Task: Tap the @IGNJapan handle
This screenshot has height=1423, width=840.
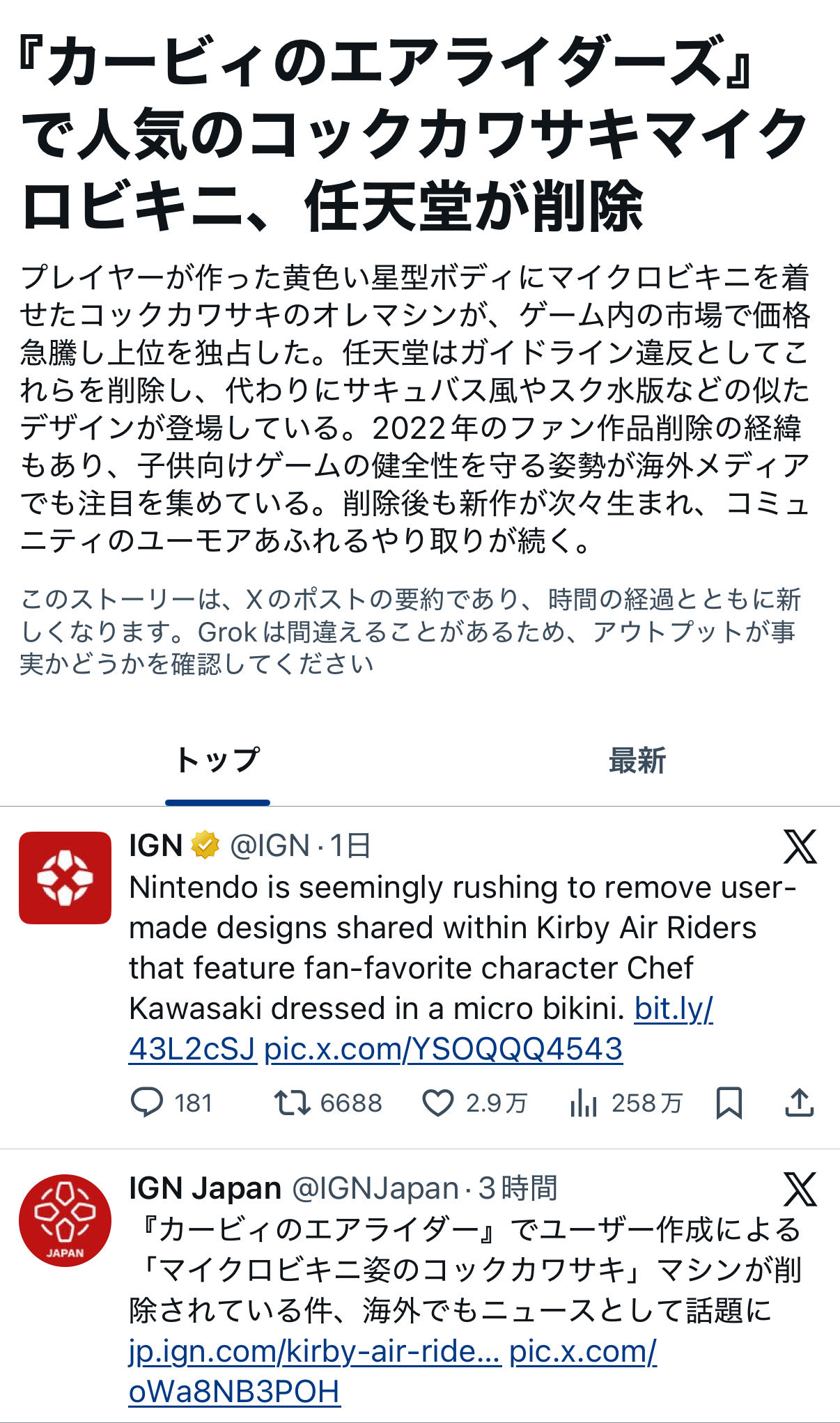Action: (375, 1189)
